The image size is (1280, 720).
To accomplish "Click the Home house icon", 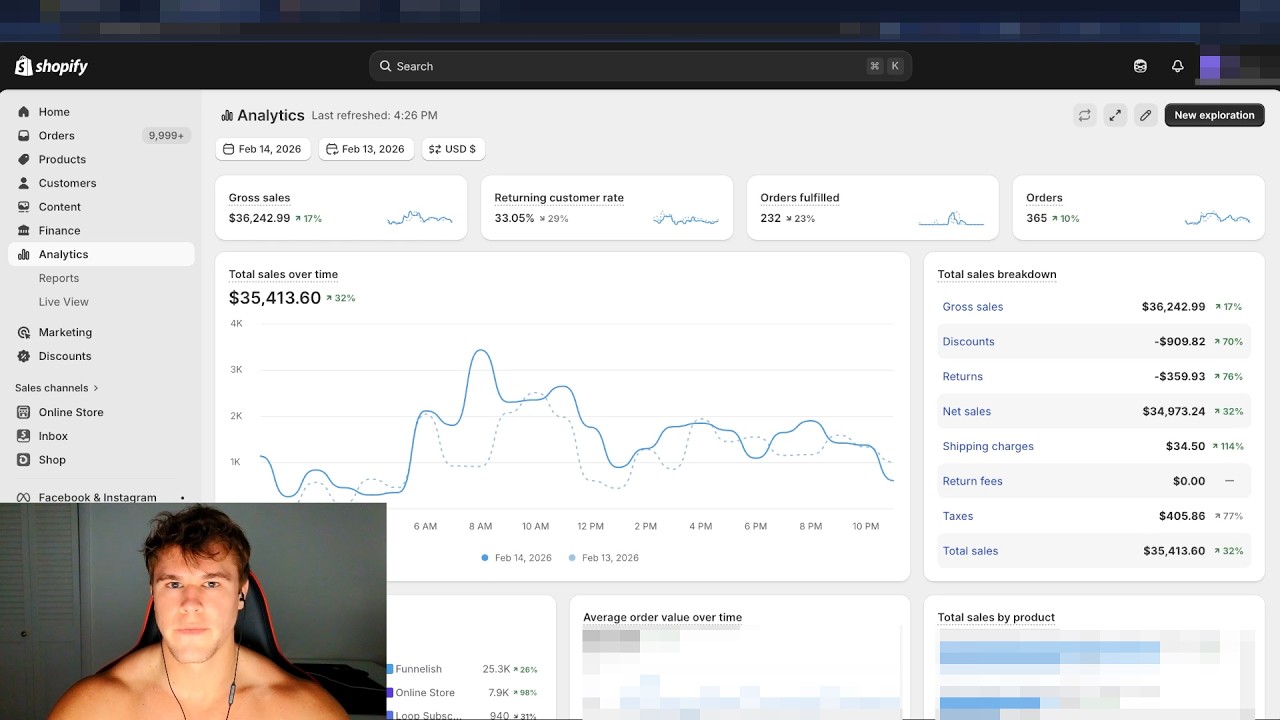I will coord(24,112).
